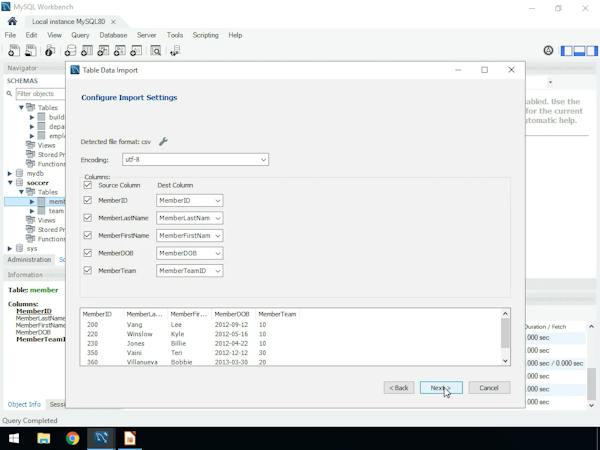The image size is (600, 450).
Task: Open the orange document app in taskbar
Action: click(x=130, y=438)
